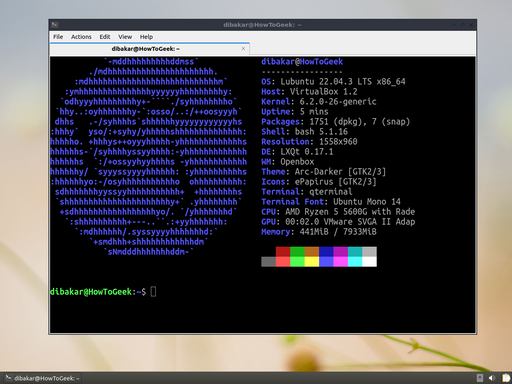Image resolution: width=512 pixels, height=384 pixels.
Task: Maximize the qterminal window
Action: pos(463,25)
